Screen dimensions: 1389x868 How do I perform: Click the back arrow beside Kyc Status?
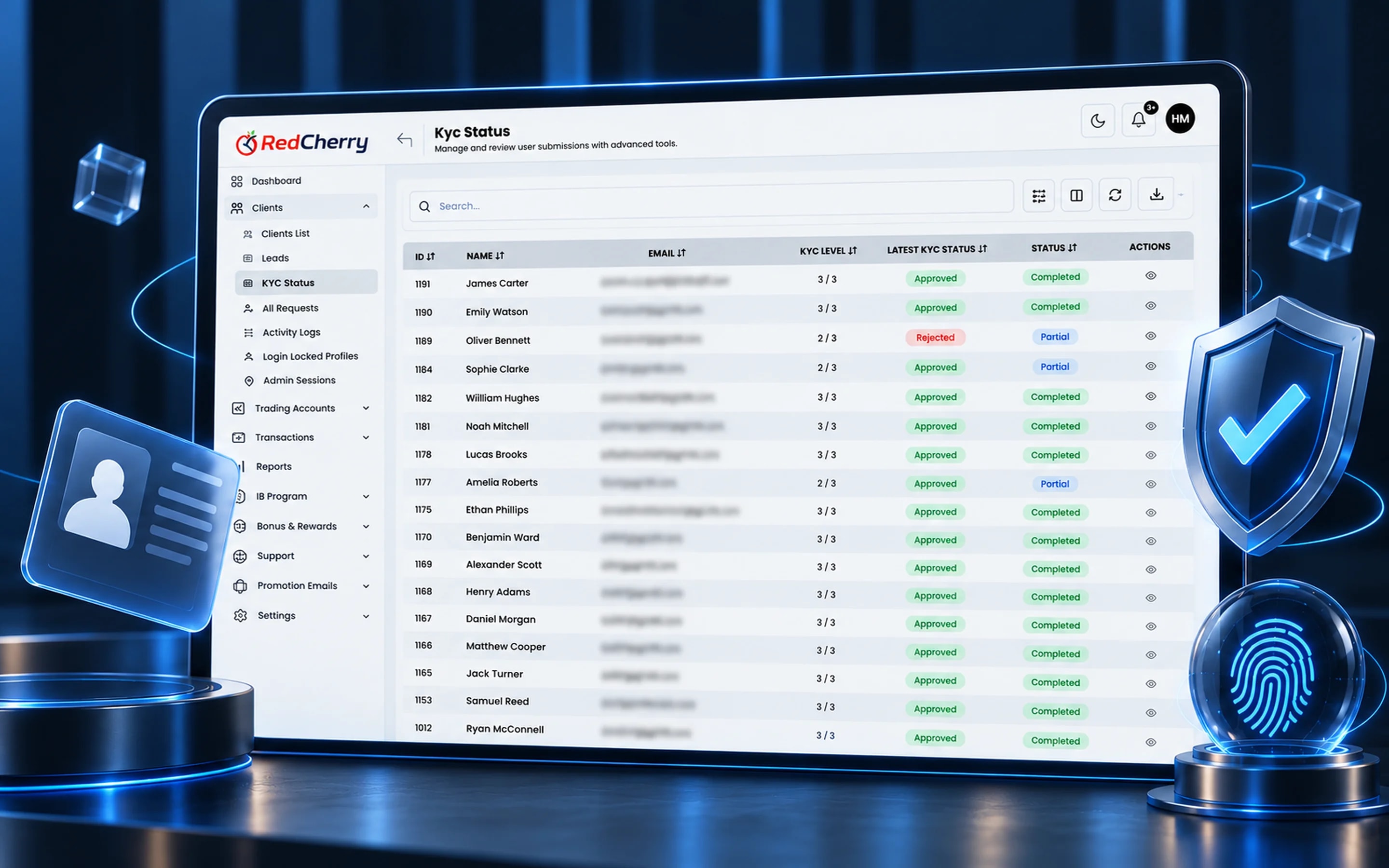405,139
